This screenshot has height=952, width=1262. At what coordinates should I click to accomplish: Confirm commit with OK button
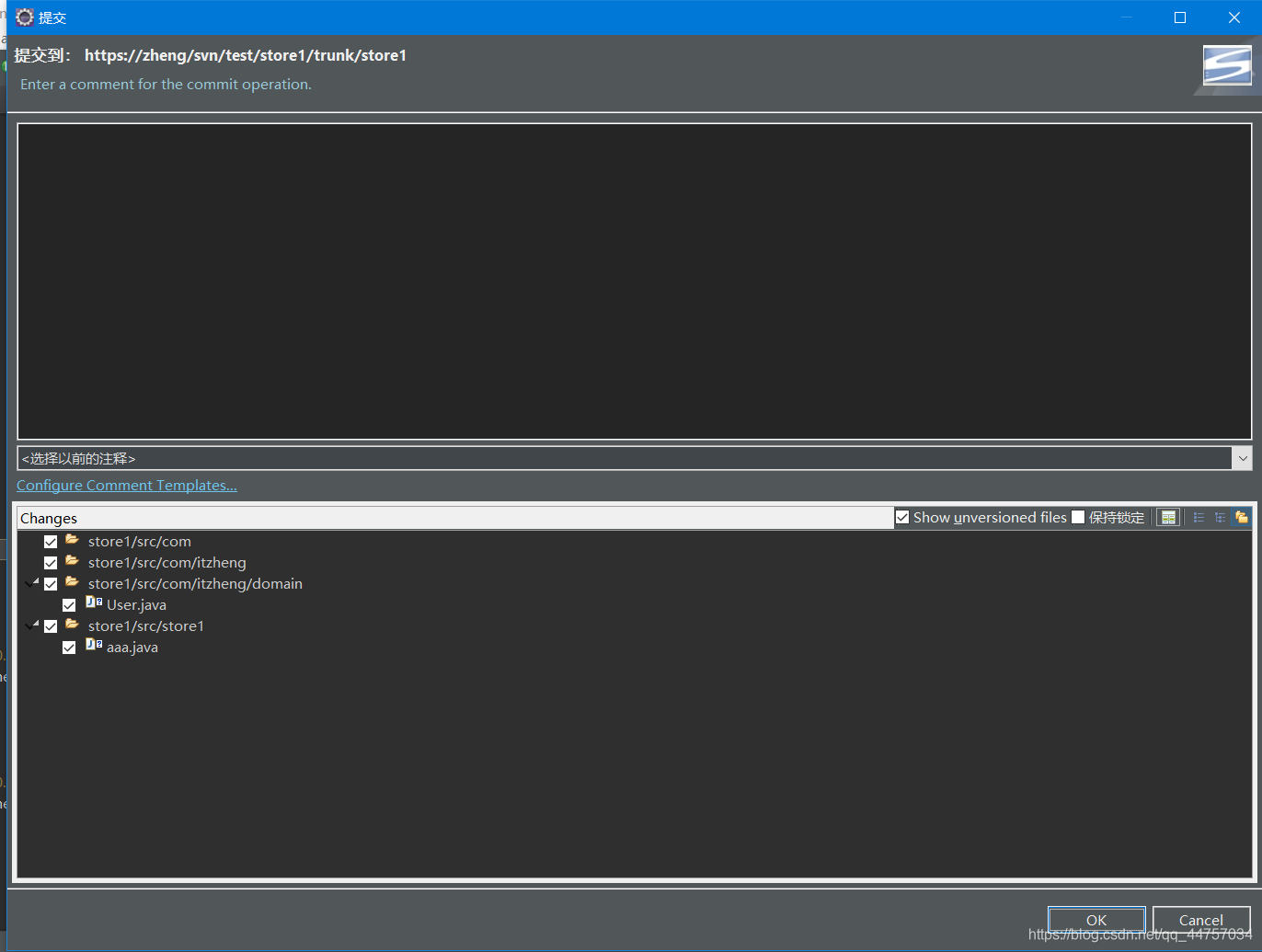pos(1096,920)
